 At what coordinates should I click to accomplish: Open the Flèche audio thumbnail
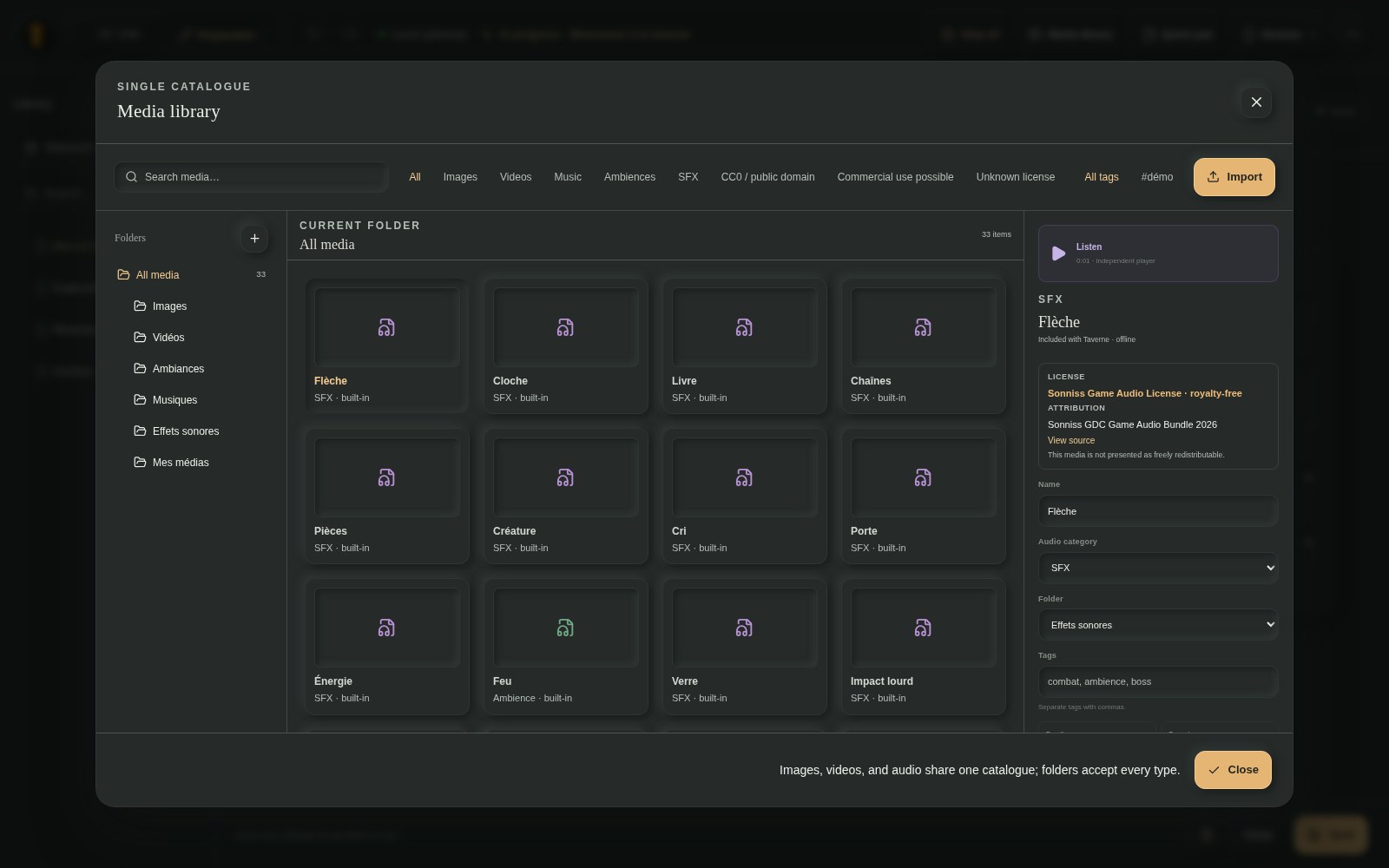[386, 327]
